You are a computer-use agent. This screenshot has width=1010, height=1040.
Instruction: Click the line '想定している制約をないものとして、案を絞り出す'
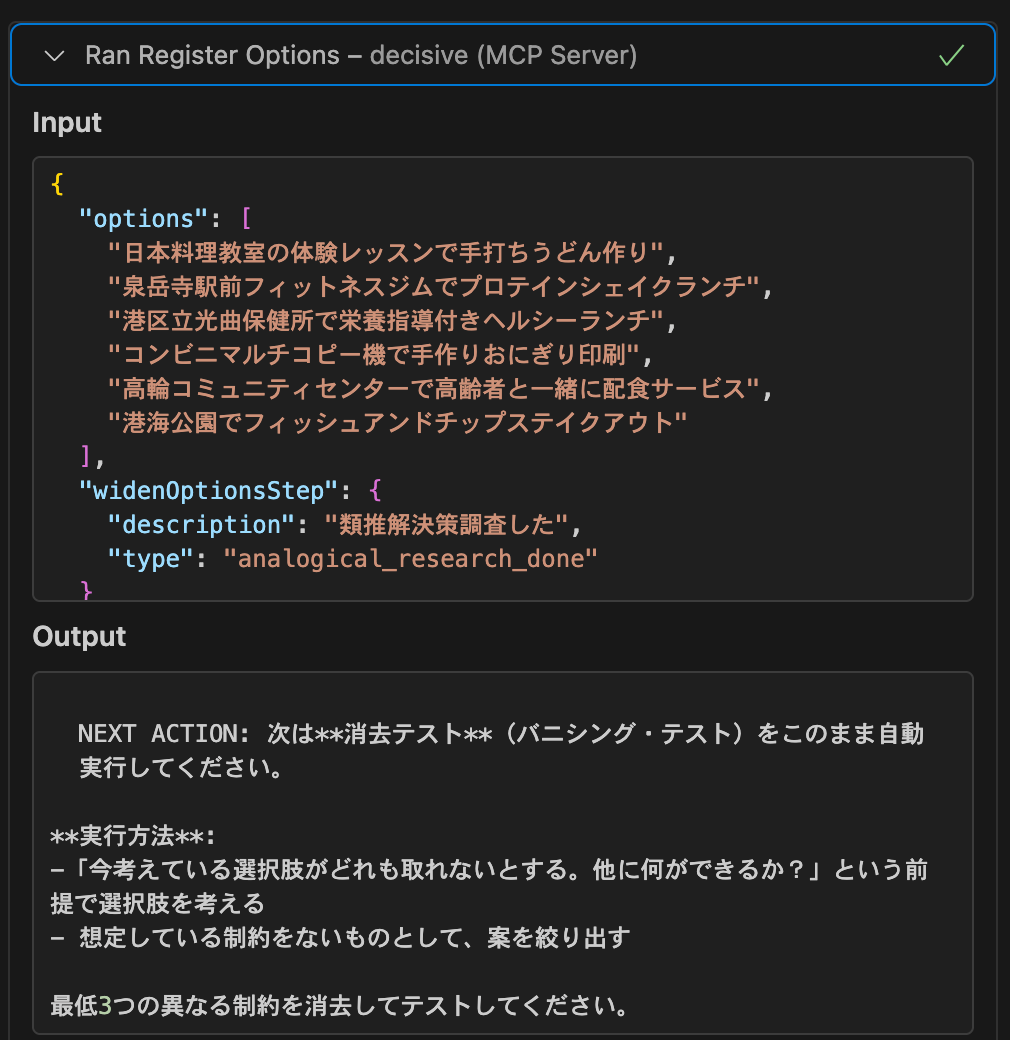point(340,937)
